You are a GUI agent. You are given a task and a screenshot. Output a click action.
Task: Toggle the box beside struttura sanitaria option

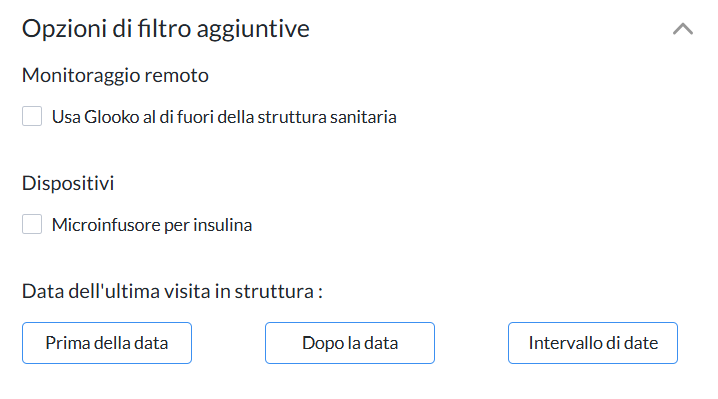click(32, 116)
